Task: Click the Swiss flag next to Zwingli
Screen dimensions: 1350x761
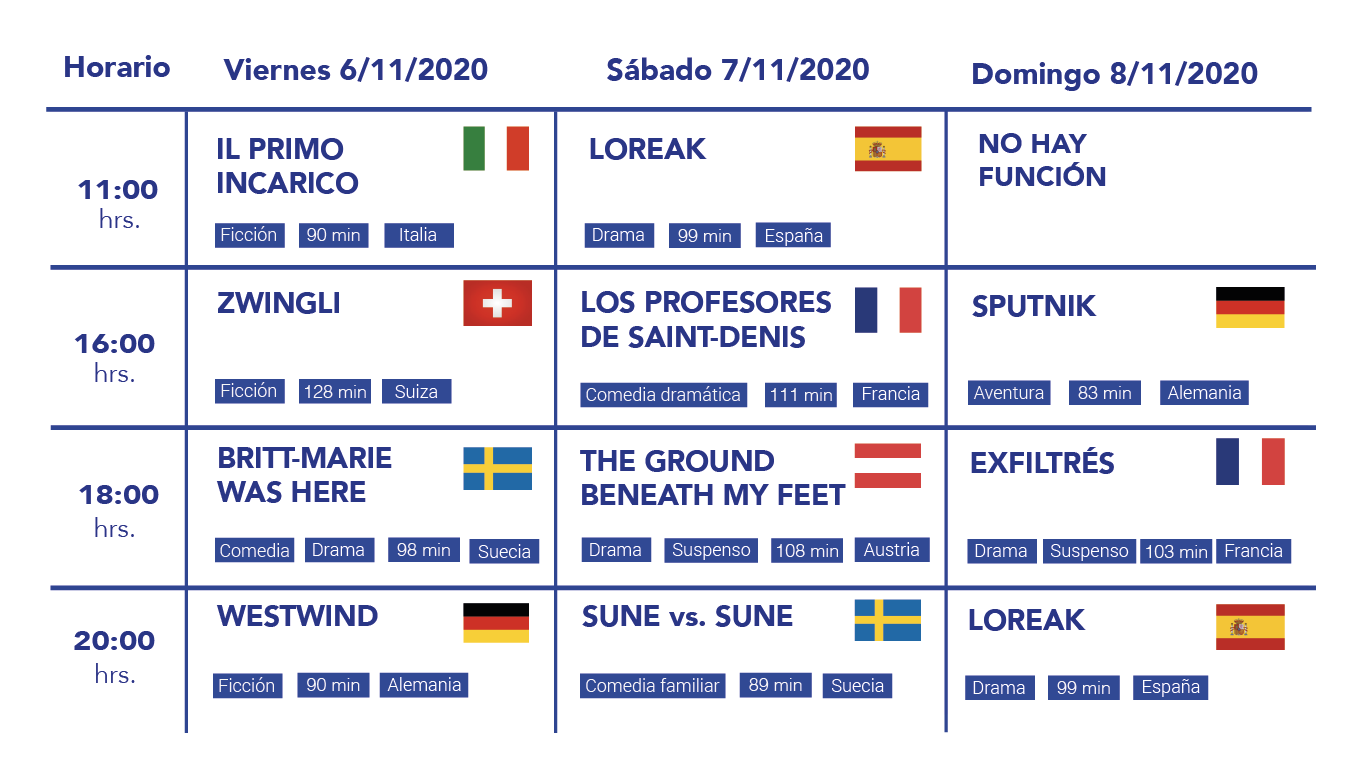Action: click(x=497, y=303)
